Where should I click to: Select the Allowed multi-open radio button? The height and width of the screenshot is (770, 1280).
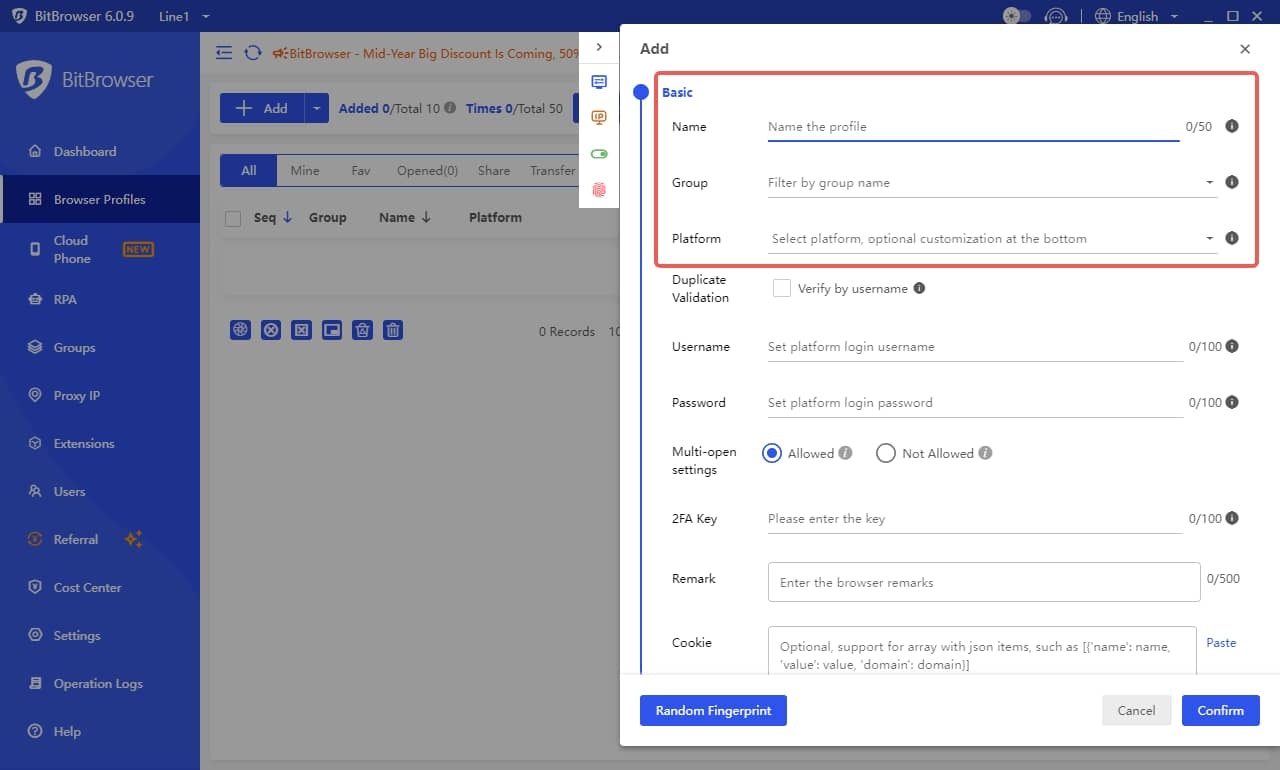(x=771, y=453)
